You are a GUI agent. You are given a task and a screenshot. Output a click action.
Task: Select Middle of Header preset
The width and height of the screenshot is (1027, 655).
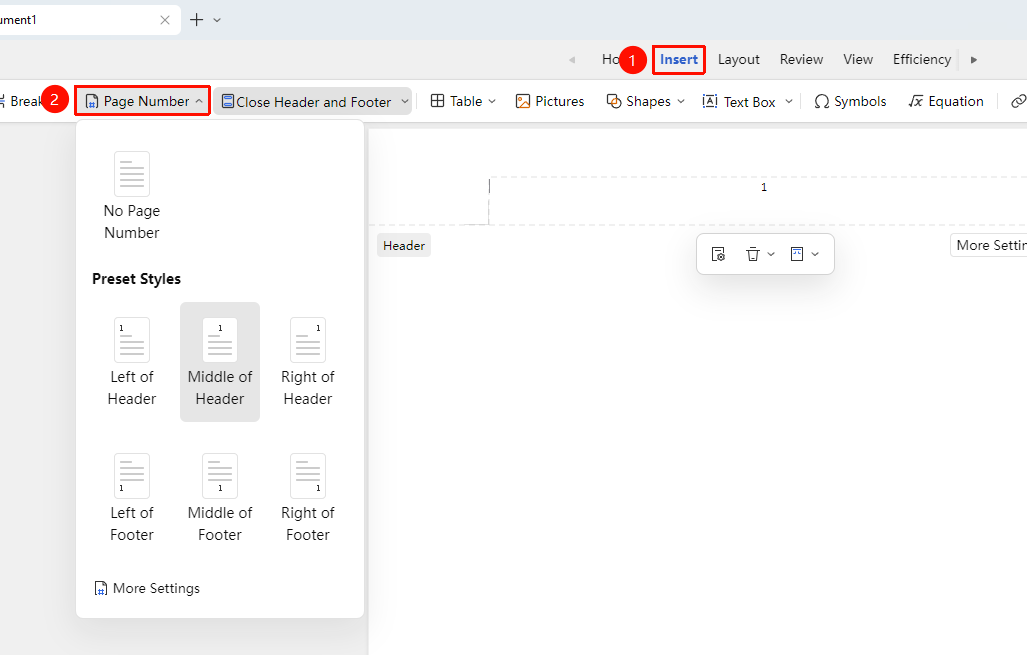pos(220,362)
